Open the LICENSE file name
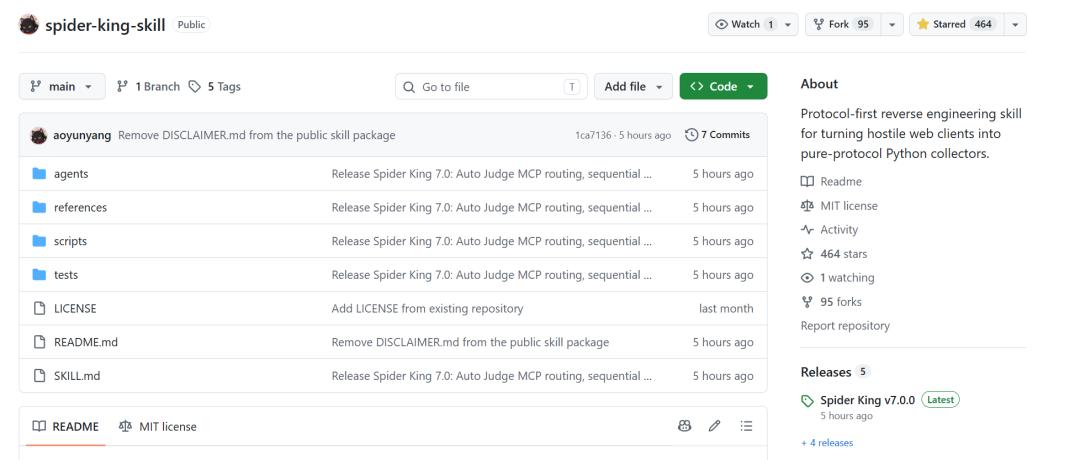 coord(75,309)
